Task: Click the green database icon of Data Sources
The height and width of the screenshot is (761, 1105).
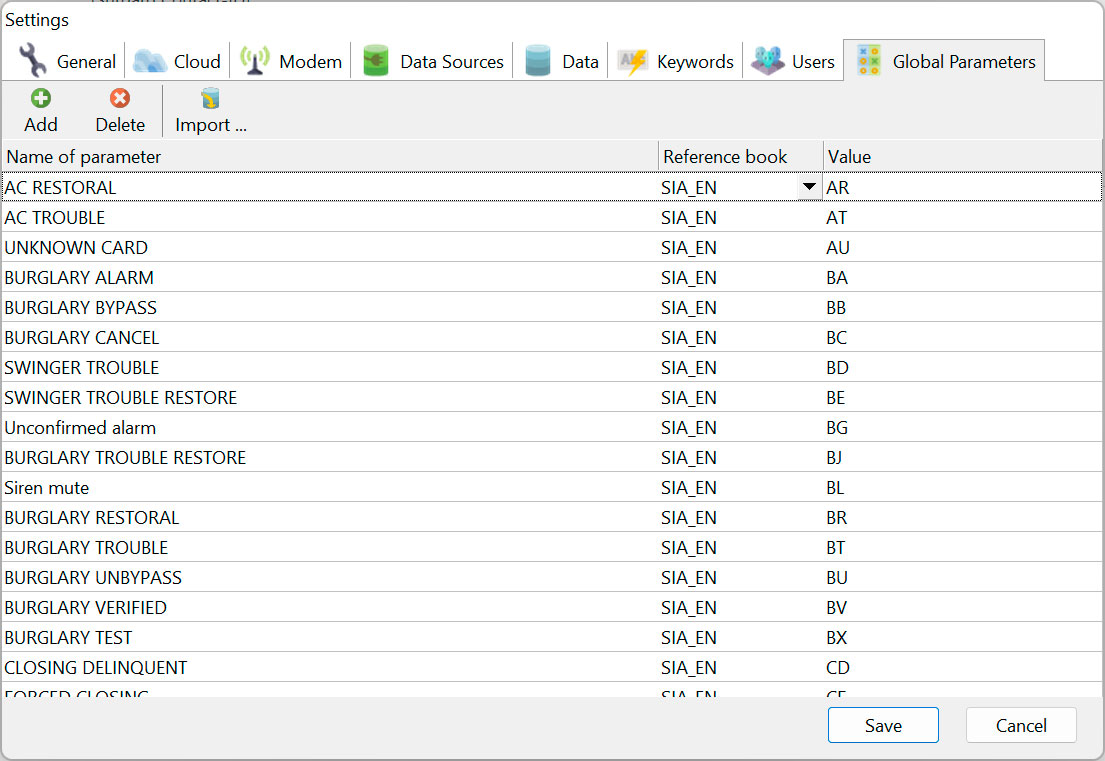Action: tap(376, 61)
